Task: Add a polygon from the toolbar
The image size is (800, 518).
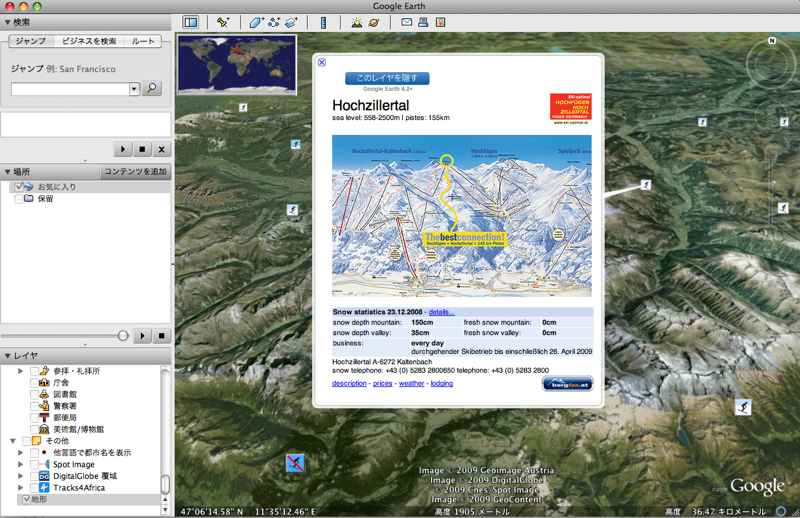Action: [256, 22]
